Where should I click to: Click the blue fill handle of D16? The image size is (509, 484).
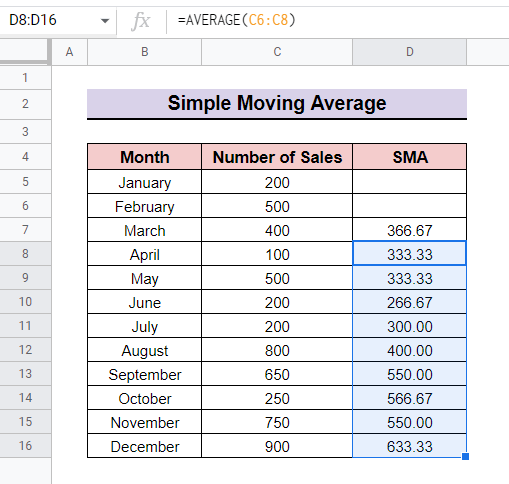tap(465, 456)
